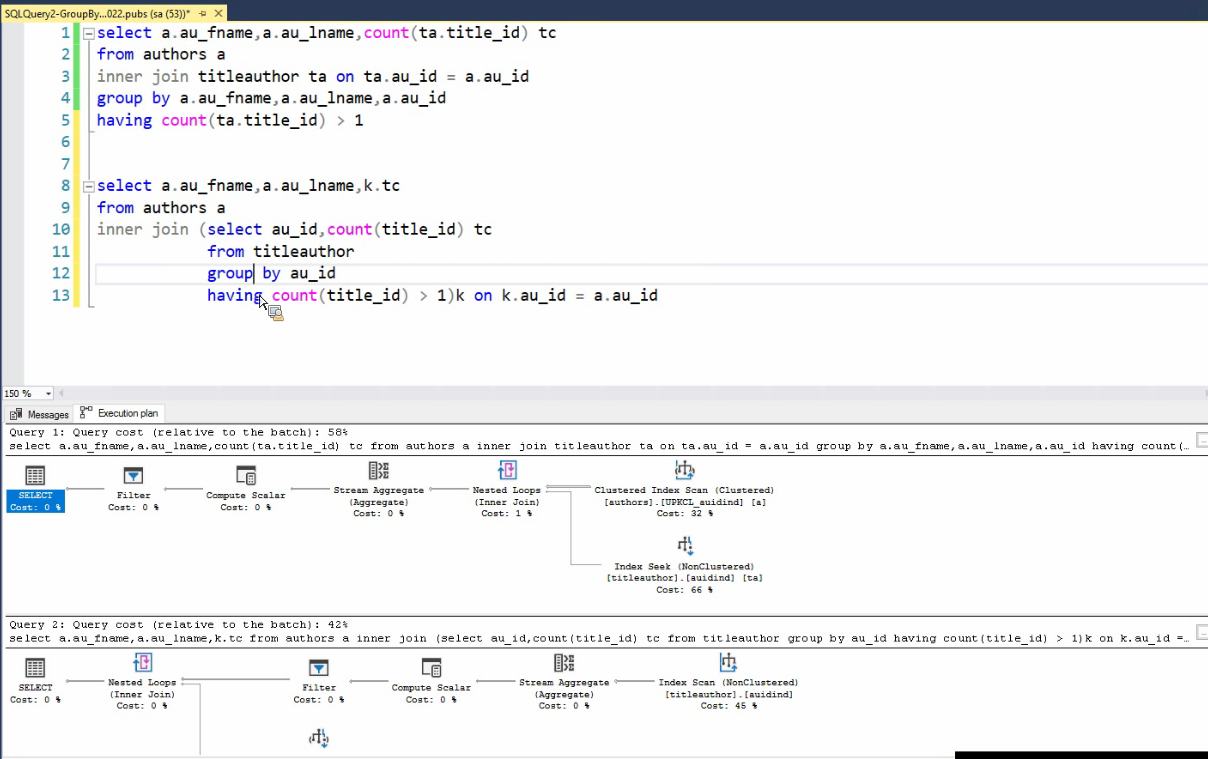1208x759 pixels.
Task: Click the 'k.au_id = a.au_id' text on line 13
Action: [579, 295]
